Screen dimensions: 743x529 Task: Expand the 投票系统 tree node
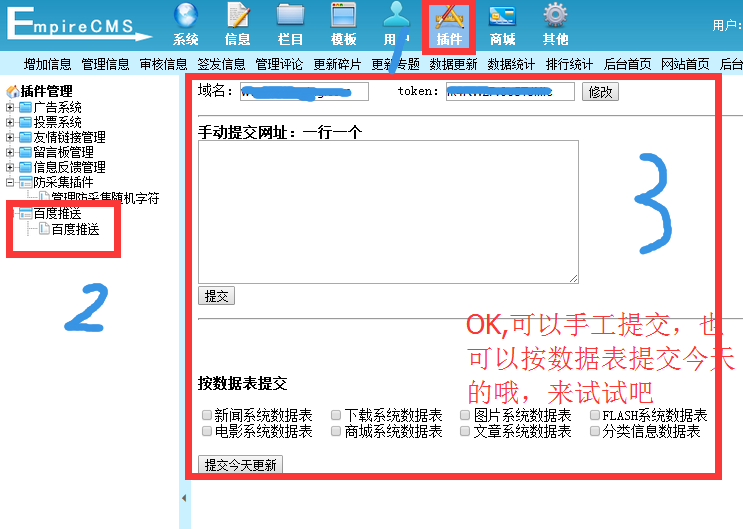point(9,122)
